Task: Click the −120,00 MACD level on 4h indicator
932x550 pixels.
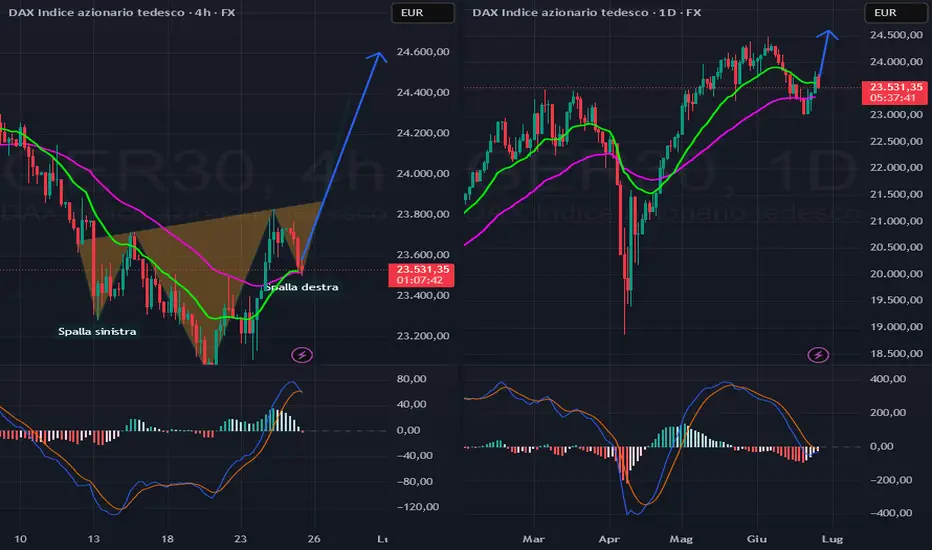Action: click(x=417, y=507)
